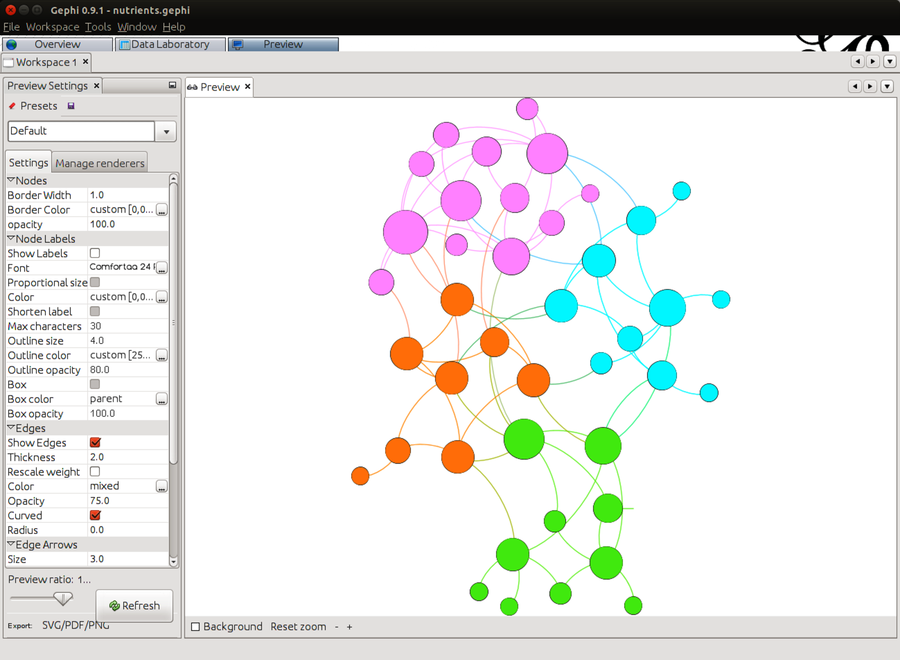Switch to Data Laboratory perspective
The width and height of the screenshot is (900, 660).
(x=170, y=44)
